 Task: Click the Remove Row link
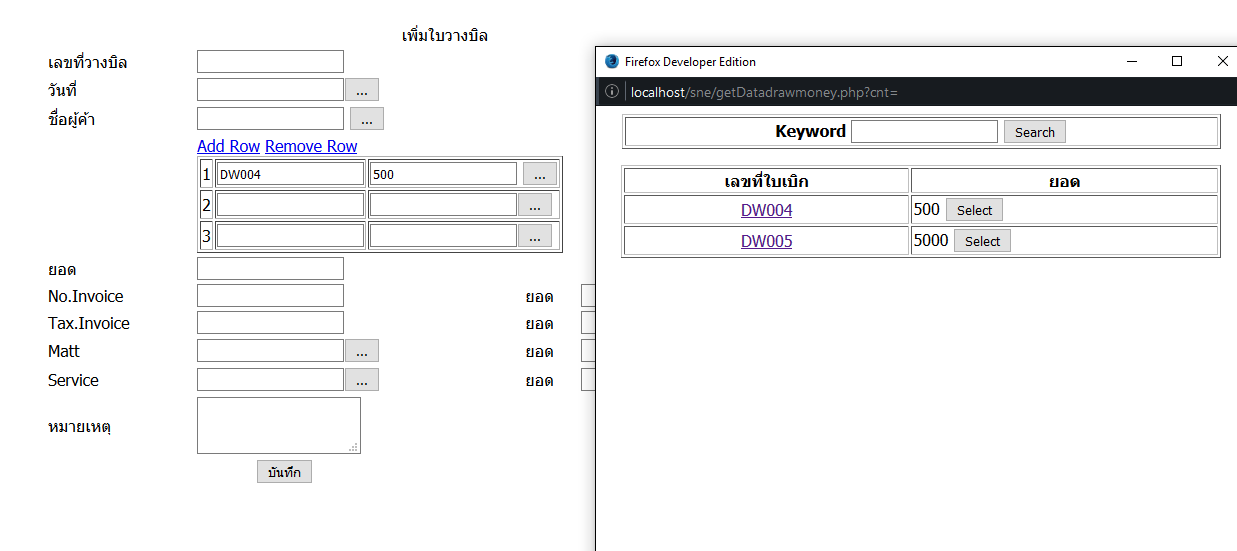pyautogui.click(x=311, y=146)
